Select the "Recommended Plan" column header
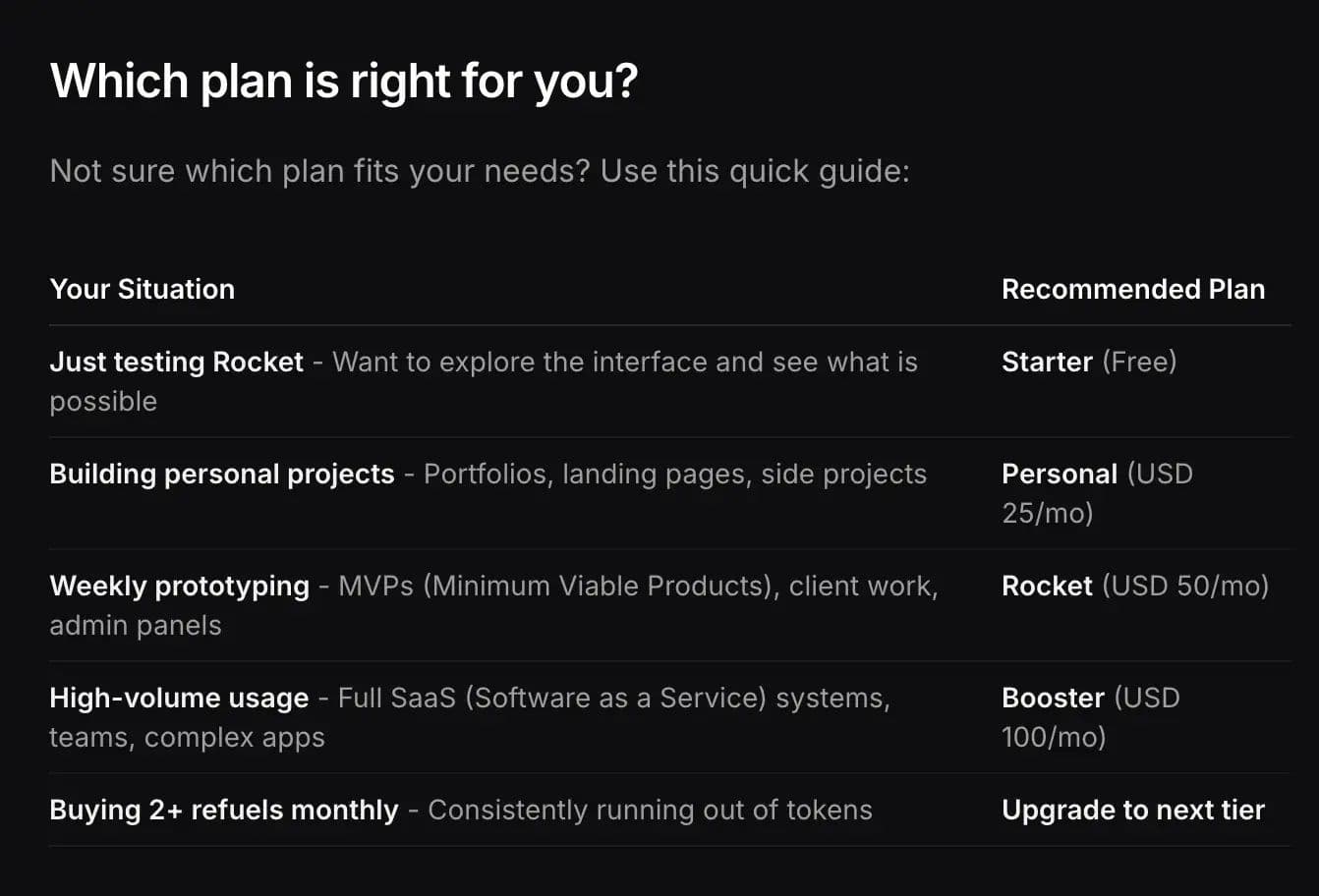This screenshot has width=1319, height=896. point(1132,289)
